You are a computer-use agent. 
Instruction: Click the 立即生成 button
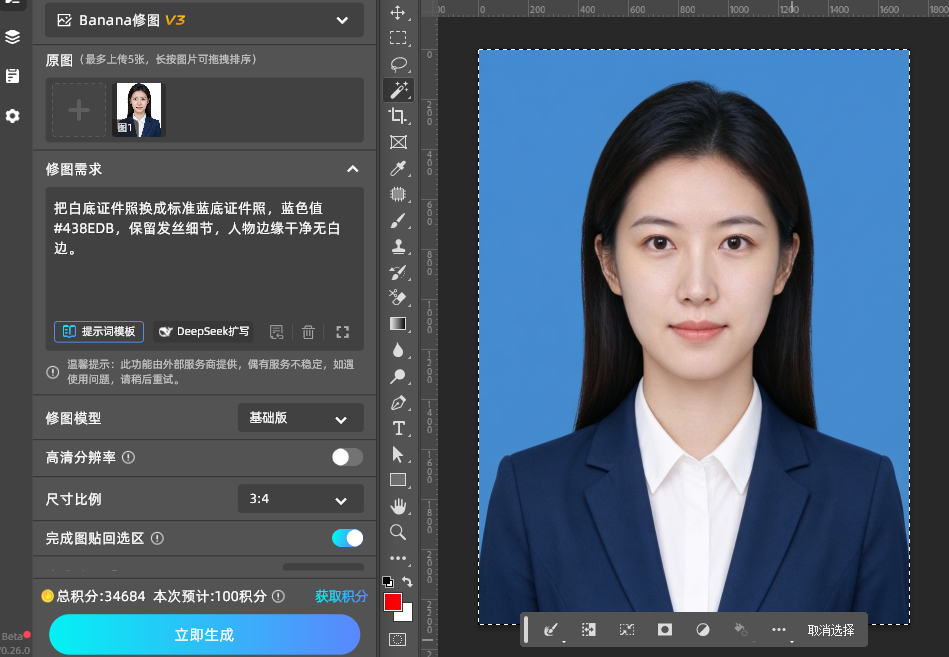[x=205, y=635]
